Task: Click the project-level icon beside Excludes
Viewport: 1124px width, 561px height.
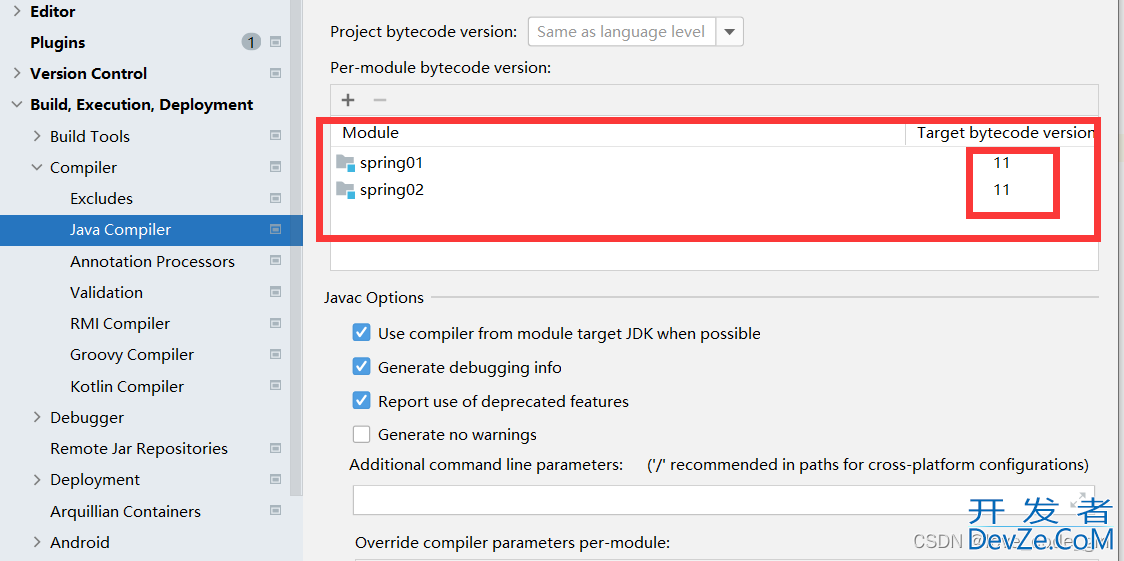Action: (x=275, y=198)
